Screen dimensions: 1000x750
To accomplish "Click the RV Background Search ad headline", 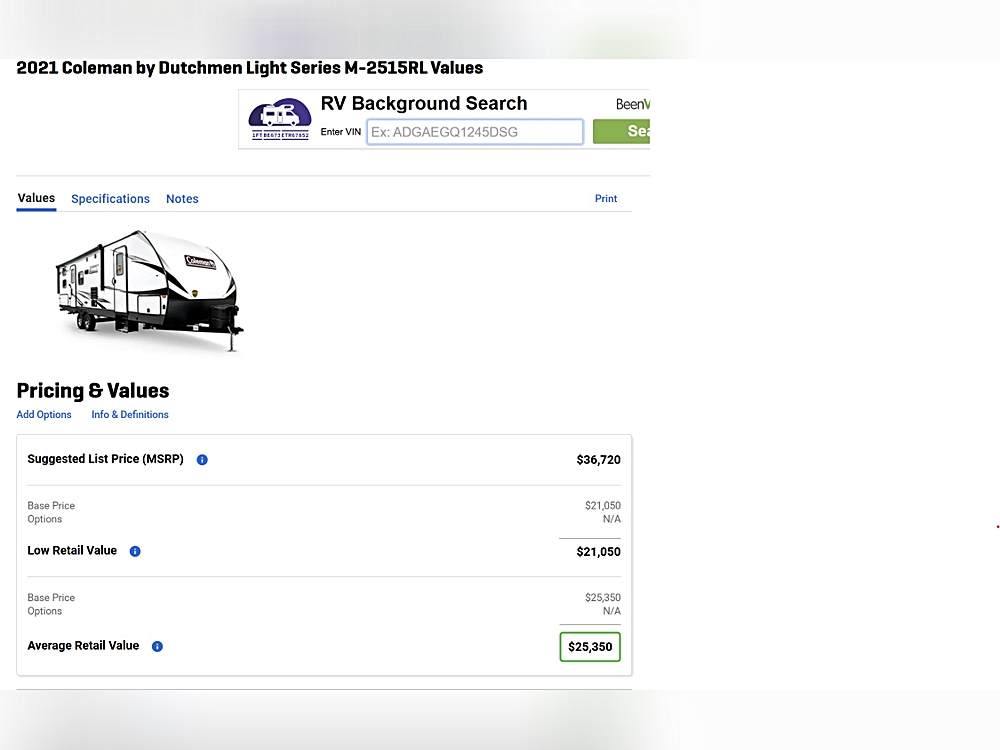I will (423, 104).
